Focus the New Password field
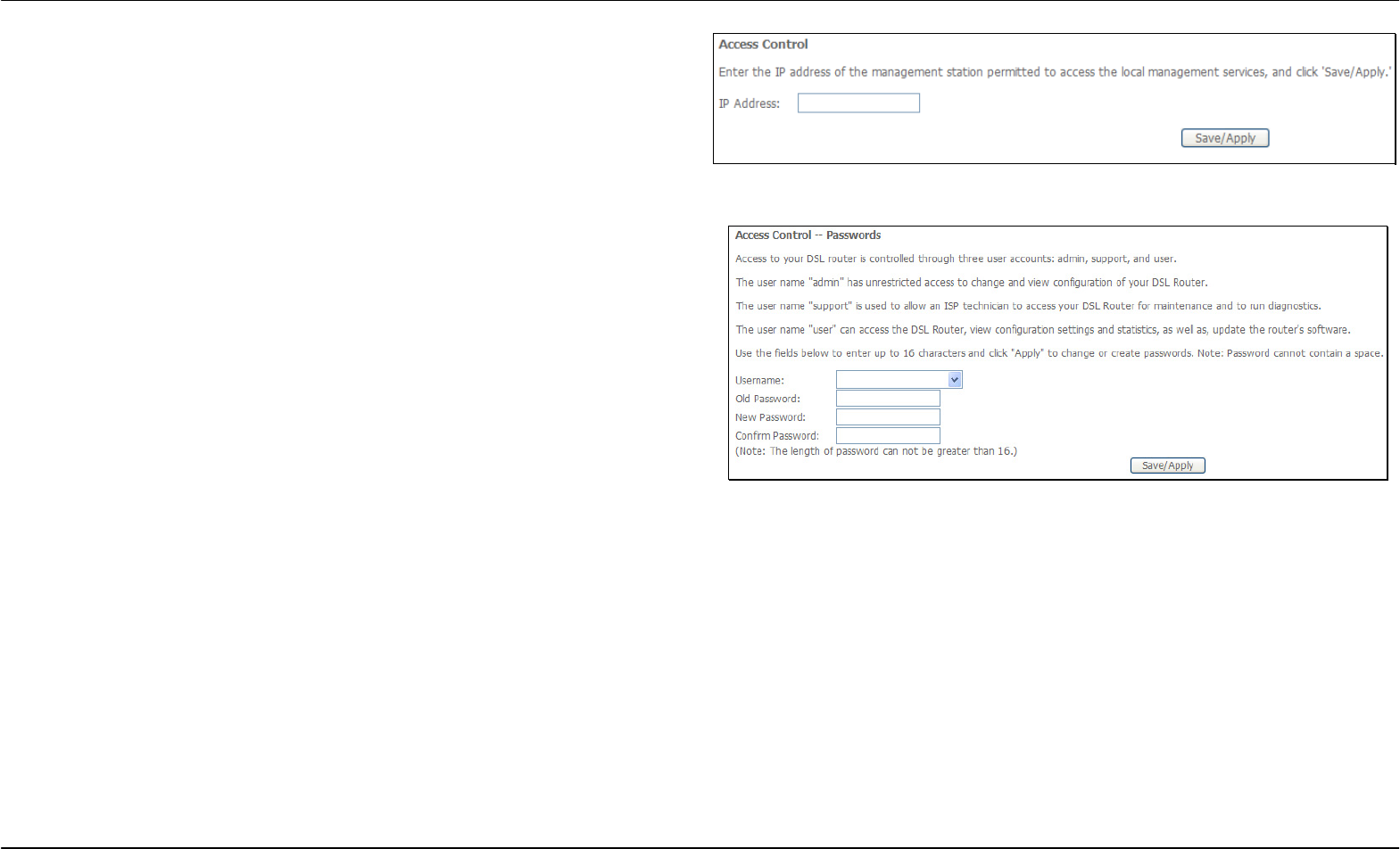Image resolution: width=1400 pixels, height=849 pixels. [888, 417]
